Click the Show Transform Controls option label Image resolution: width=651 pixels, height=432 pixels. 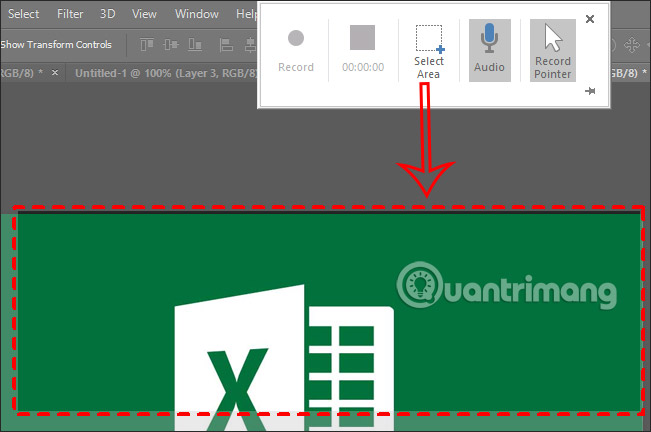click(x=56, y=44)
